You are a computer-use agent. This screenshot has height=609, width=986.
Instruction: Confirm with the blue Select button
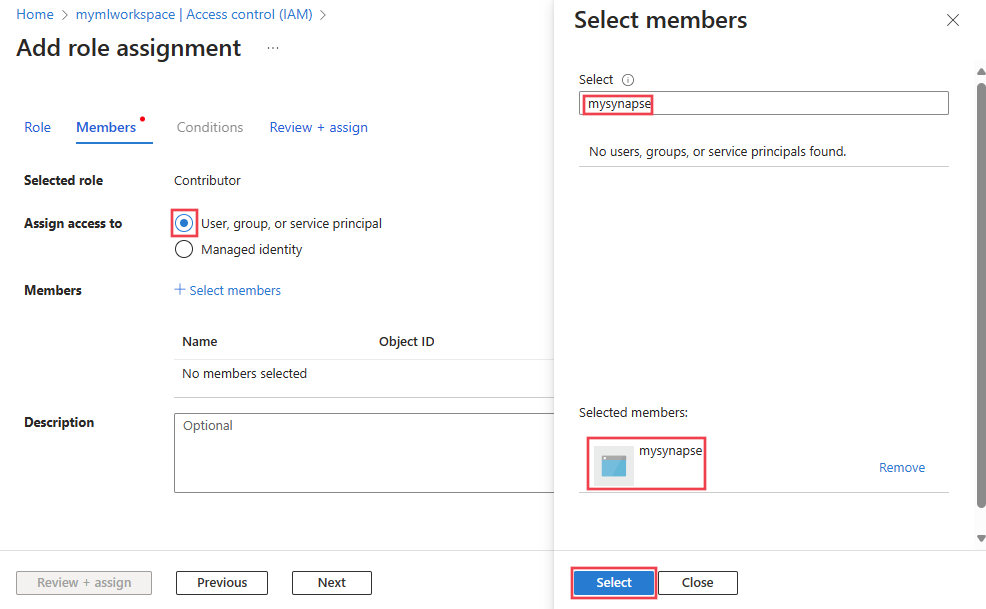pyautogui.click(x=613, y=582)
